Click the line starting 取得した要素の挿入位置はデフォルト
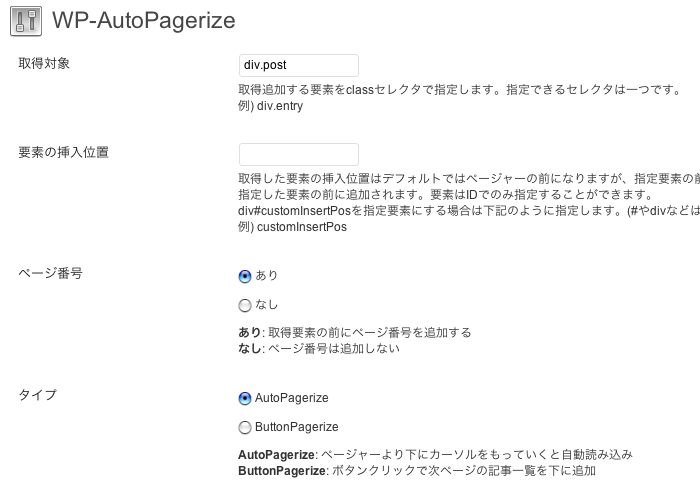700x490 pixels. [x=469, y=179]
